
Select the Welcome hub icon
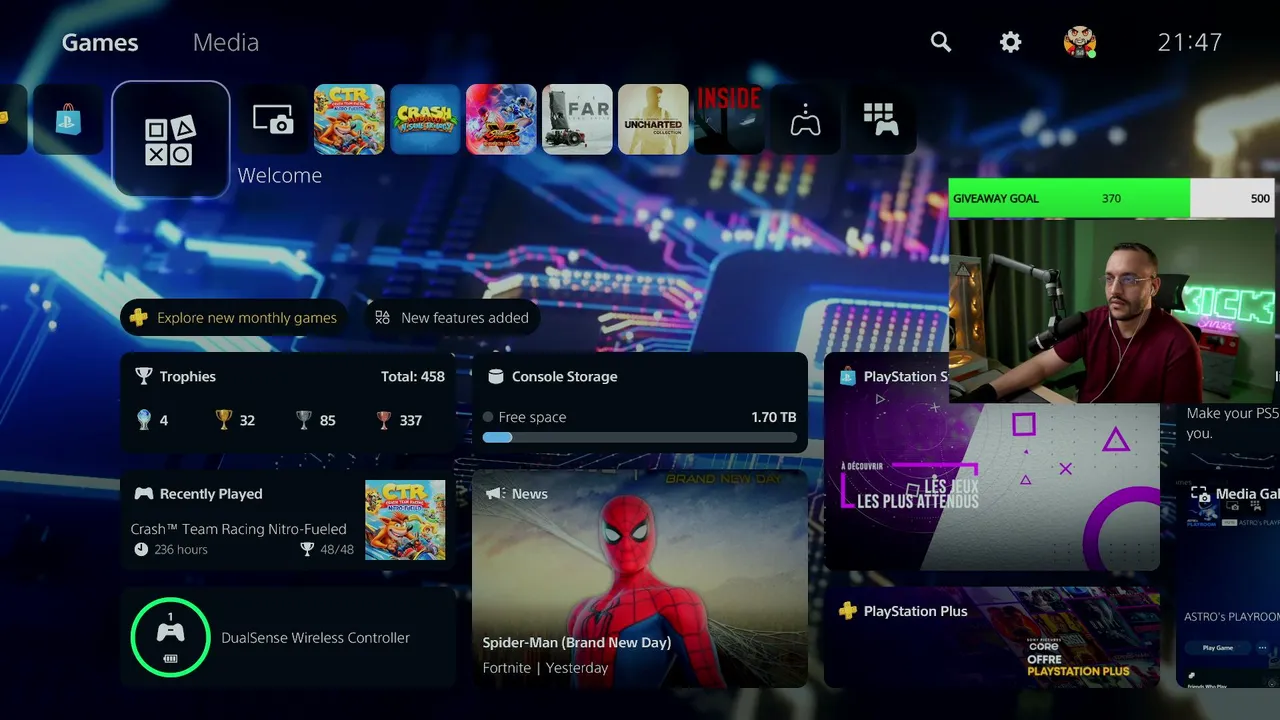click(x=171, y=139)
